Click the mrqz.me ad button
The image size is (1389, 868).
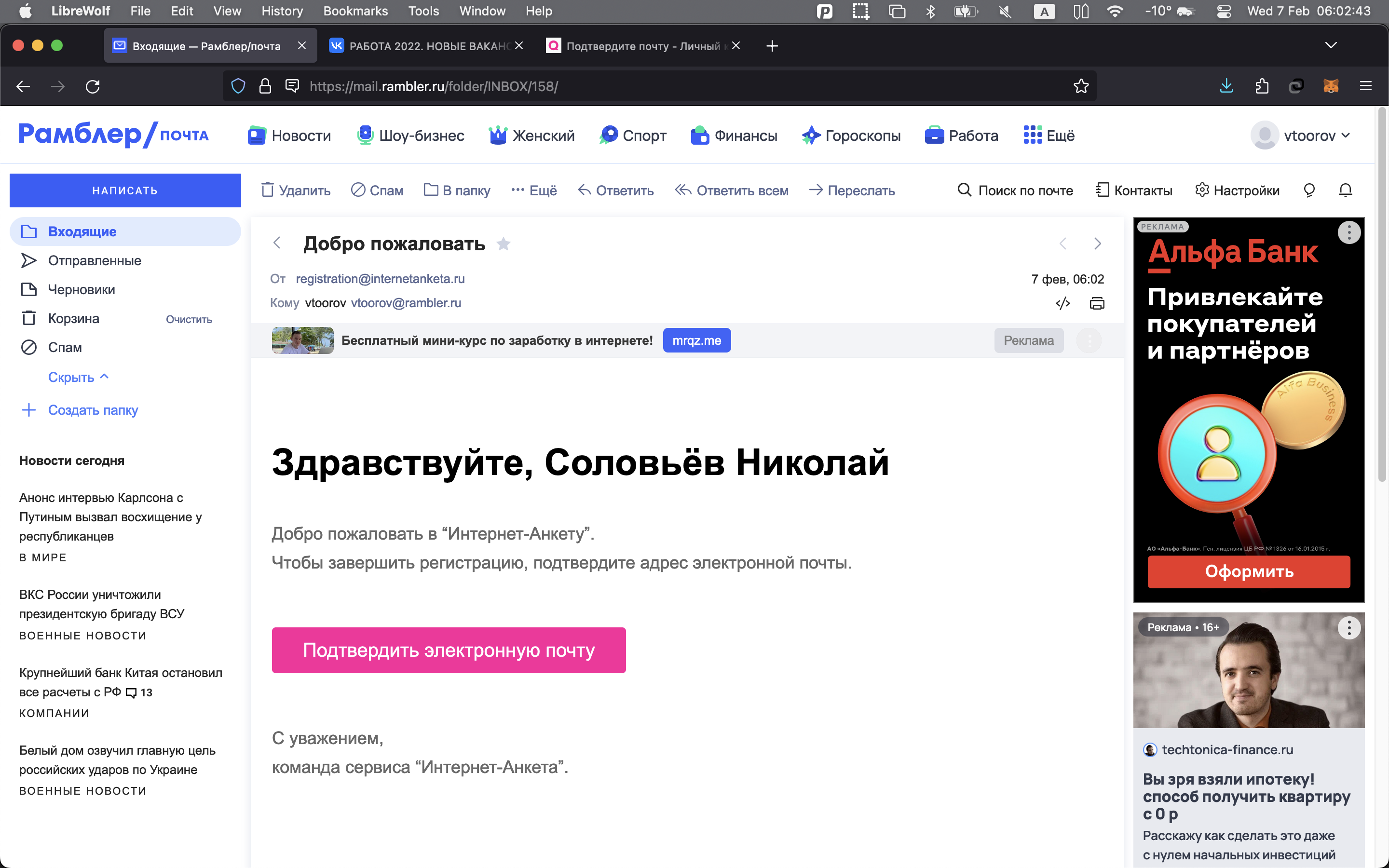pos(697,340)
